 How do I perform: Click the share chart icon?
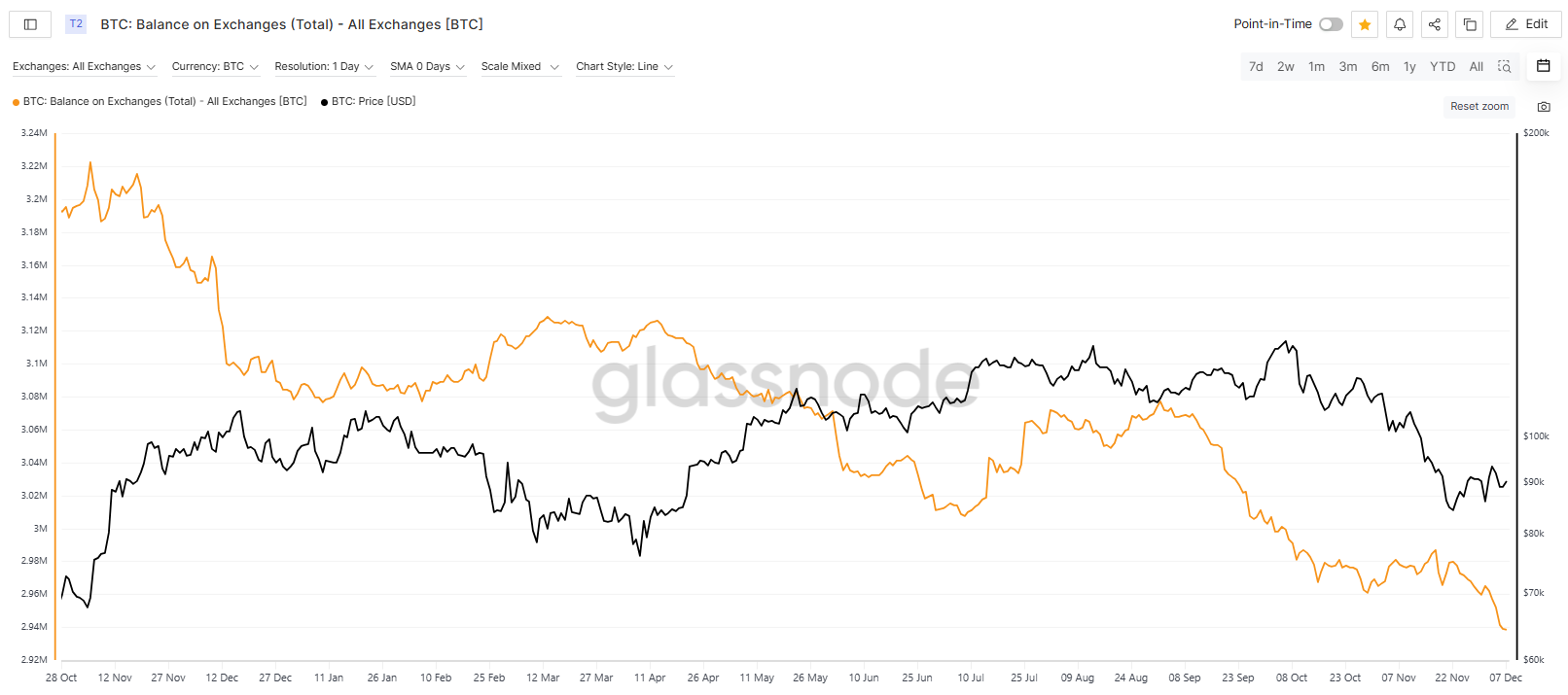pyautogui.click(x=1435, y=24)
